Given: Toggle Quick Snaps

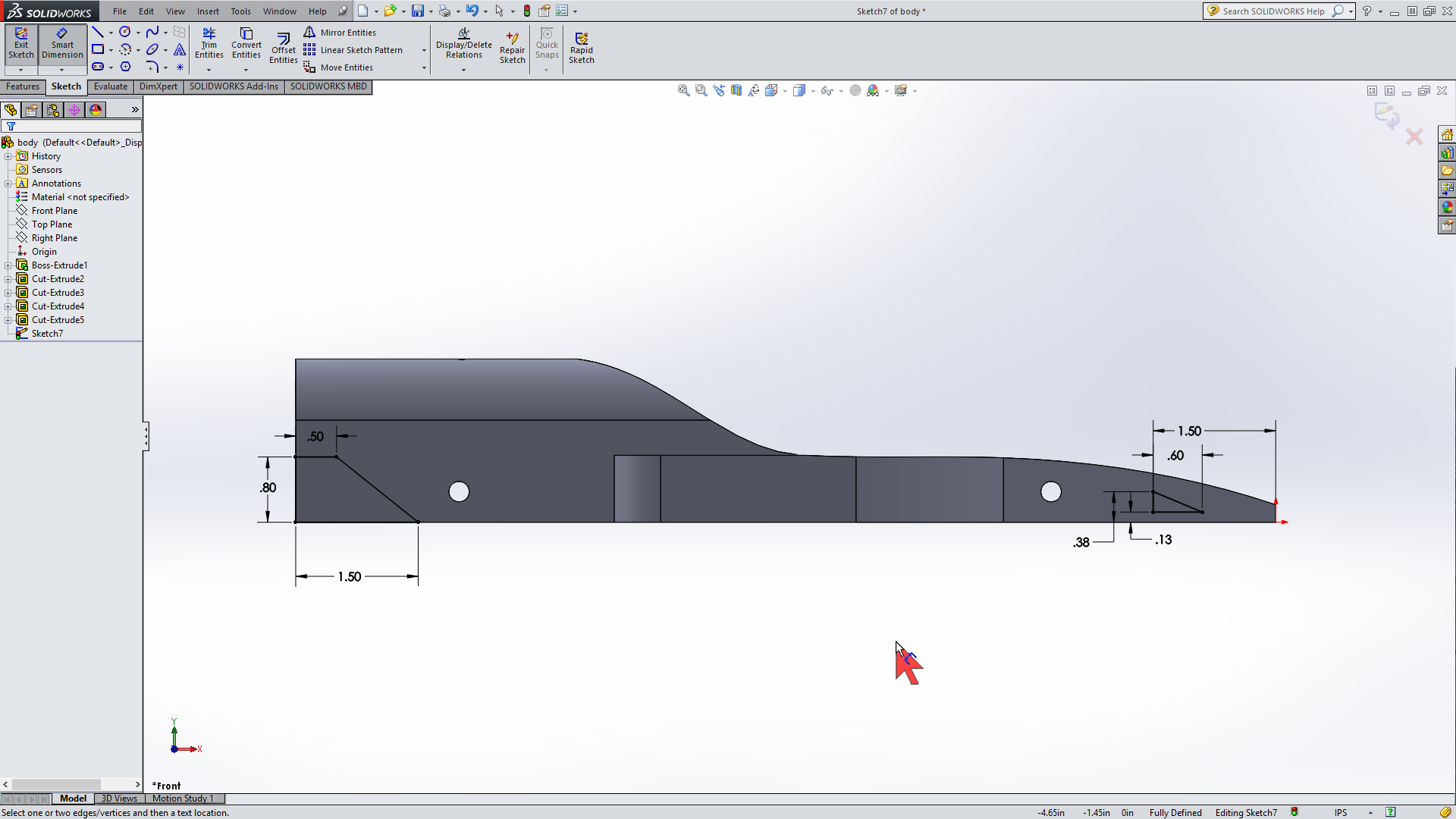Looking at the screenshot, I should (x=546, y=44).
